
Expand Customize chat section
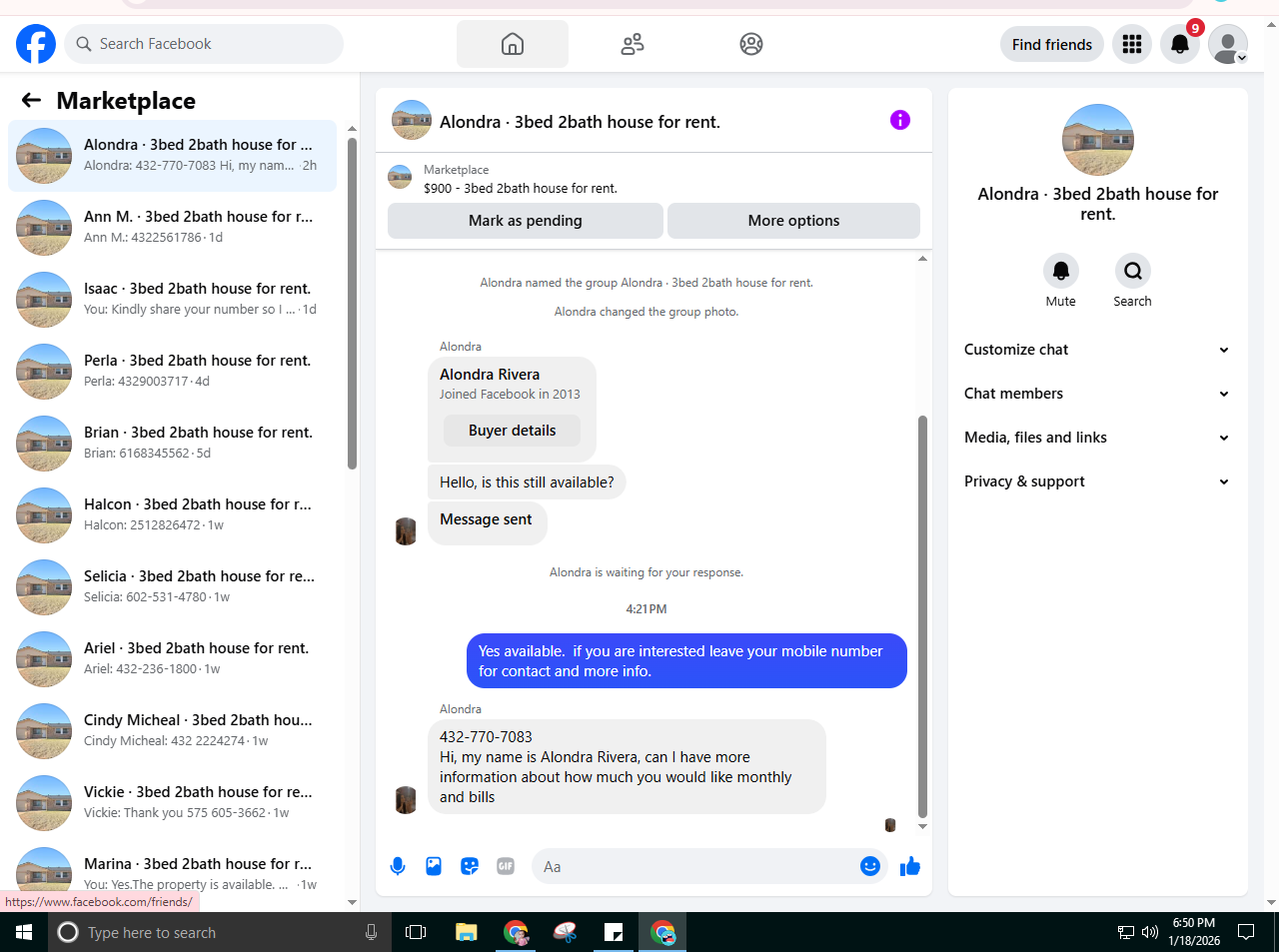[x=1097, y=350]
